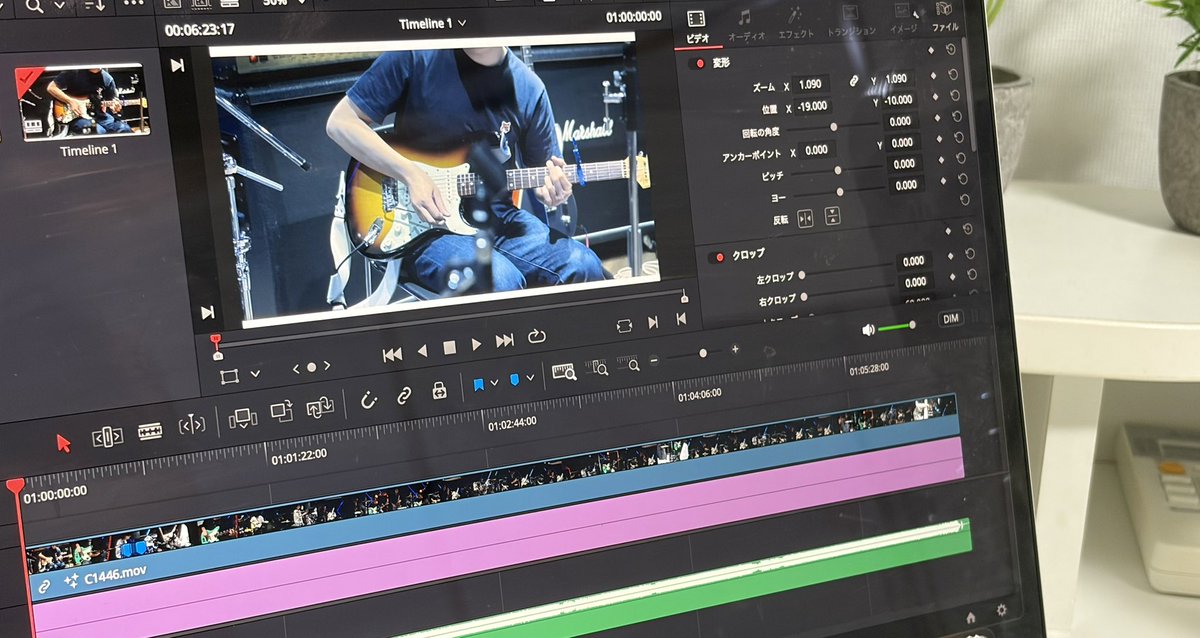Open the ファイル inspector tab
The height and width of the screenshot is (638, 1200).
[945, 17]
